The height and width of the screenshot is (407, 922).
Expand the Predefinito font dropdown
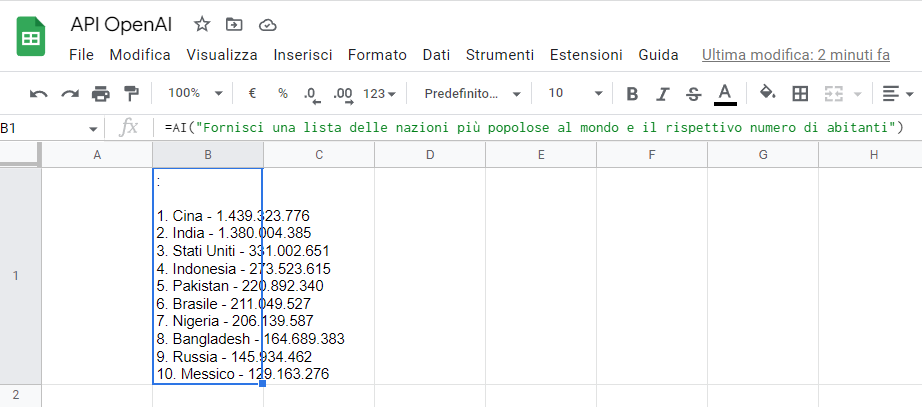(x=472, y=93)
